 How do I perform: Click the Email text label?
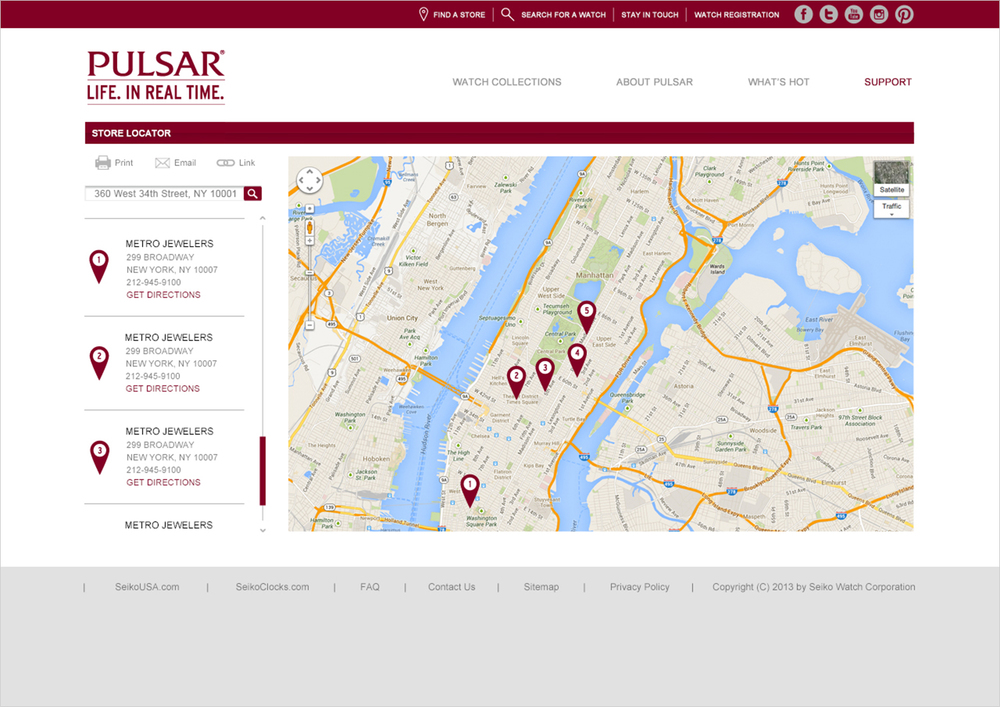[x=185, y=163]
